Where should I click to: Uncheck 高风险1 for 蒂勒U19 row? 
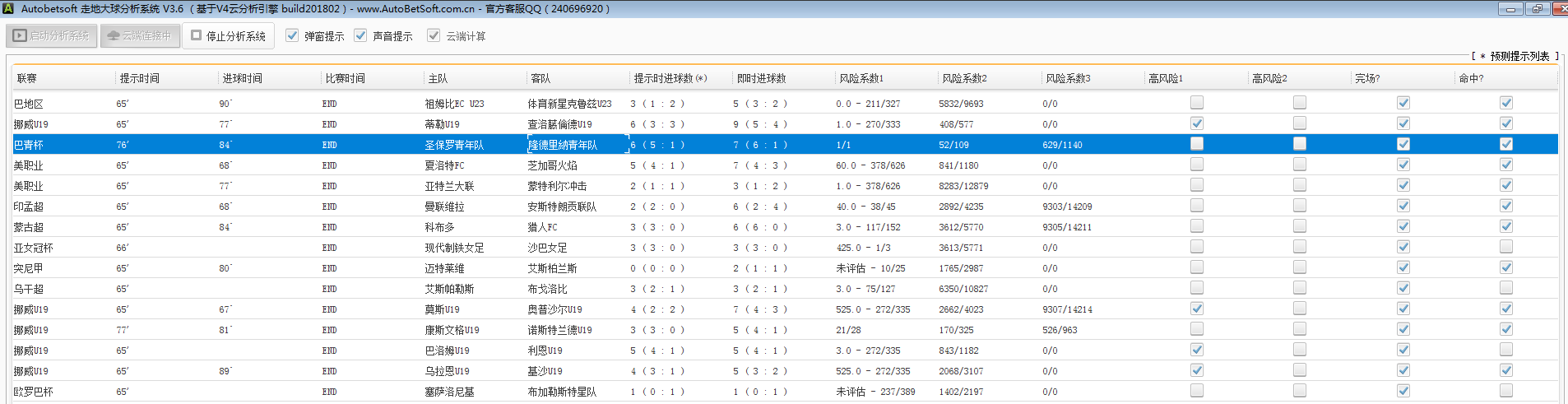click(1197, 123)
